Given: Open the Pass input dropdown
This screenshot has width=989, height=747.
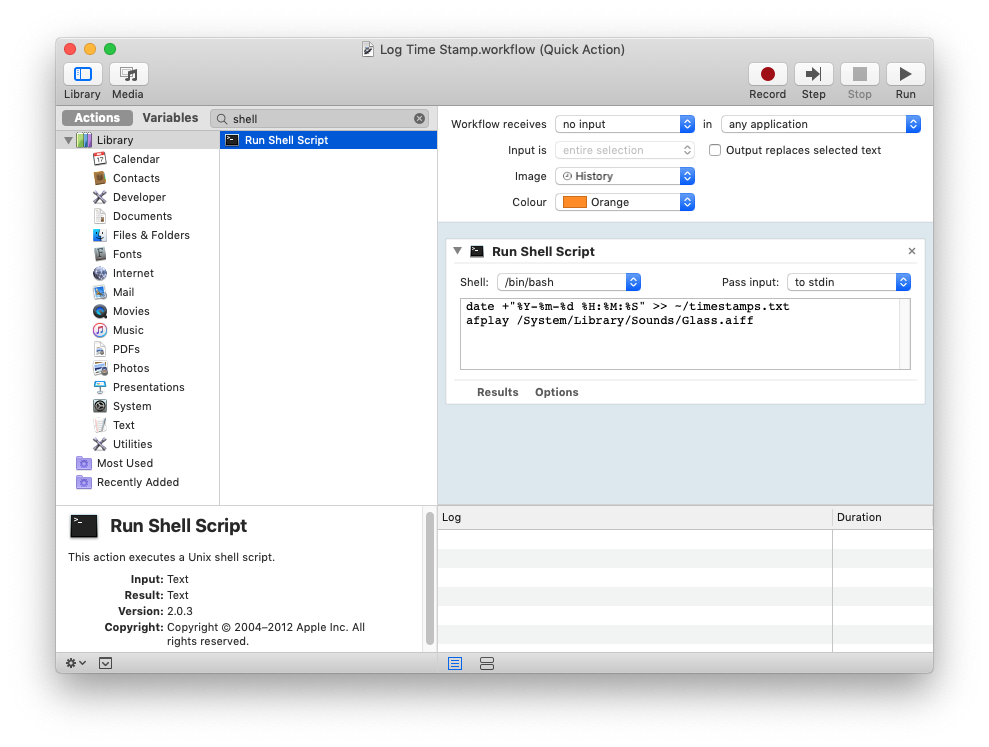Looking at the screenshot, I should pos(848,282).
